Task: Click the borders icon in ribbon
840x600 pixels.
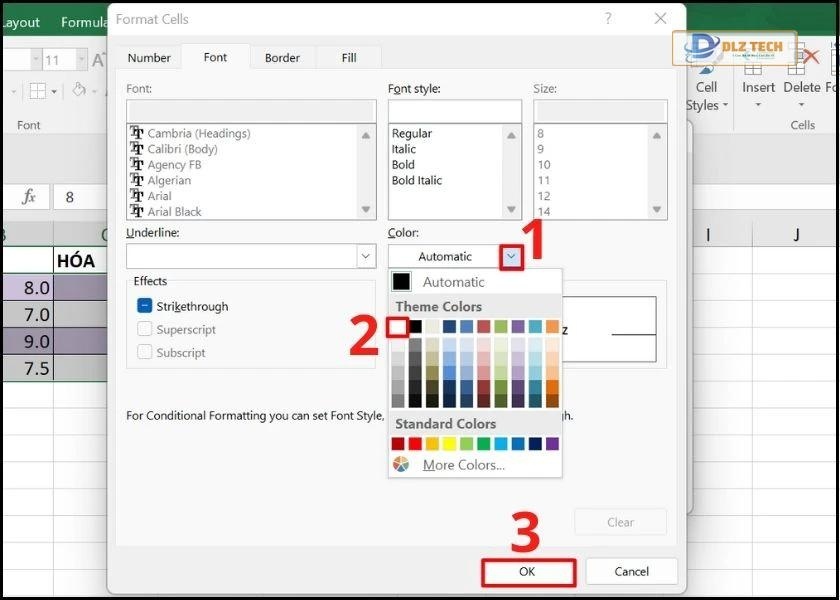Action: pos(37,91)
